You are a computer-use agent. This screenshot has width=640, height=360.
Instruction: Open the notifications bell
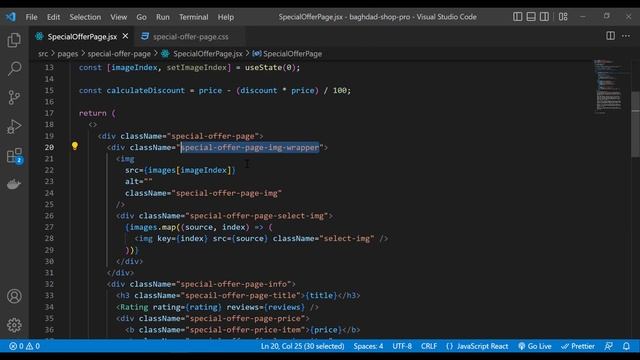point(626,346)
